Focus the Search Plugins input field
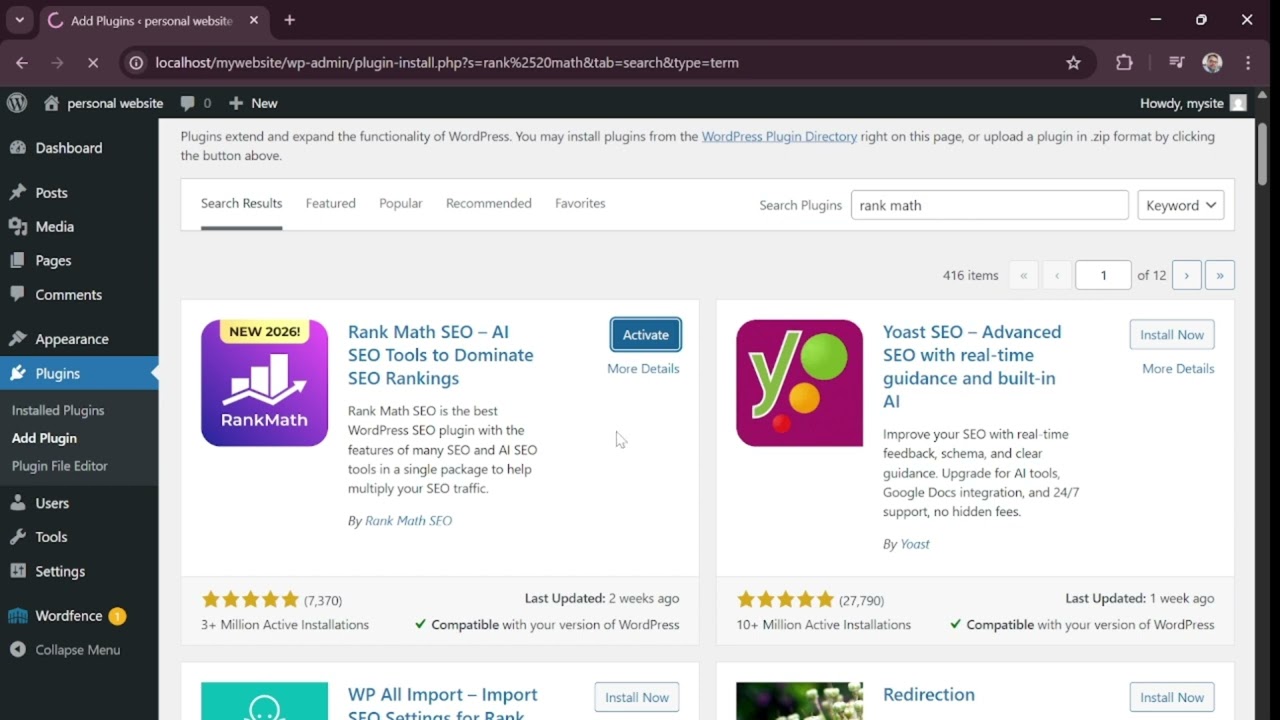Screen dimensions: 1280x720 (990, 205)
